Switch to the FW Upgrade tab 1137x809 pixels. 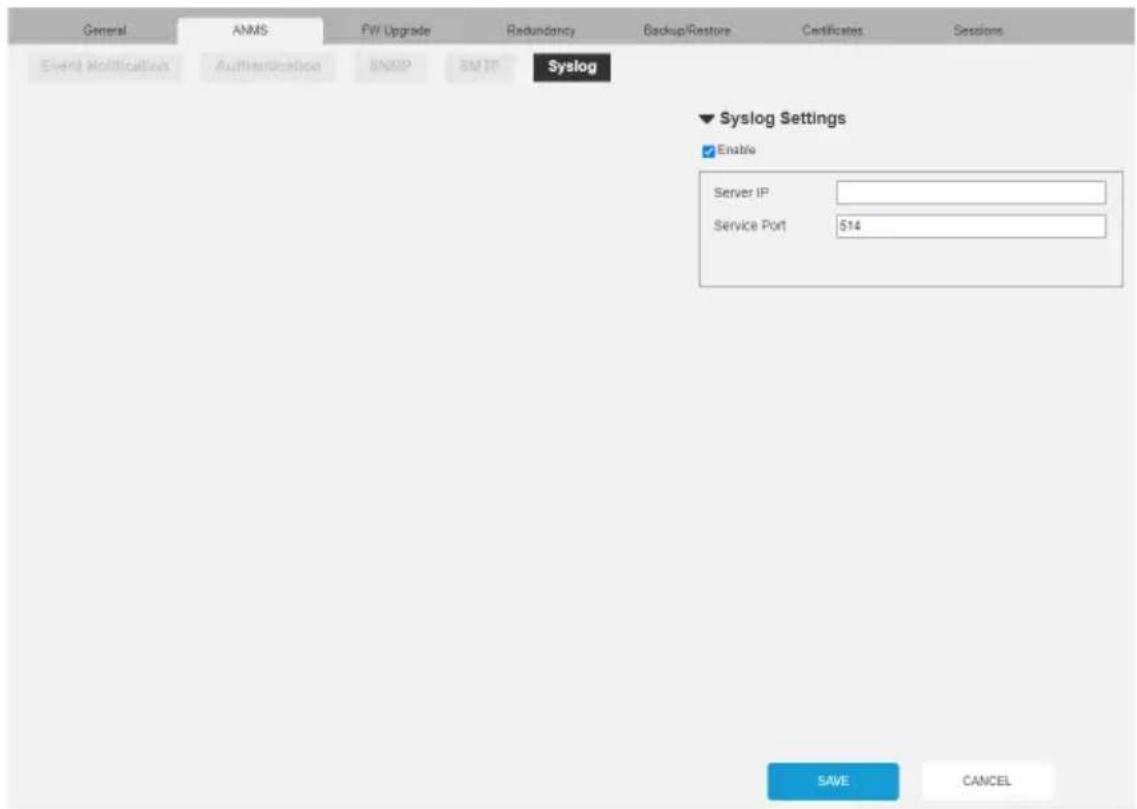click(x=396, y=30)
